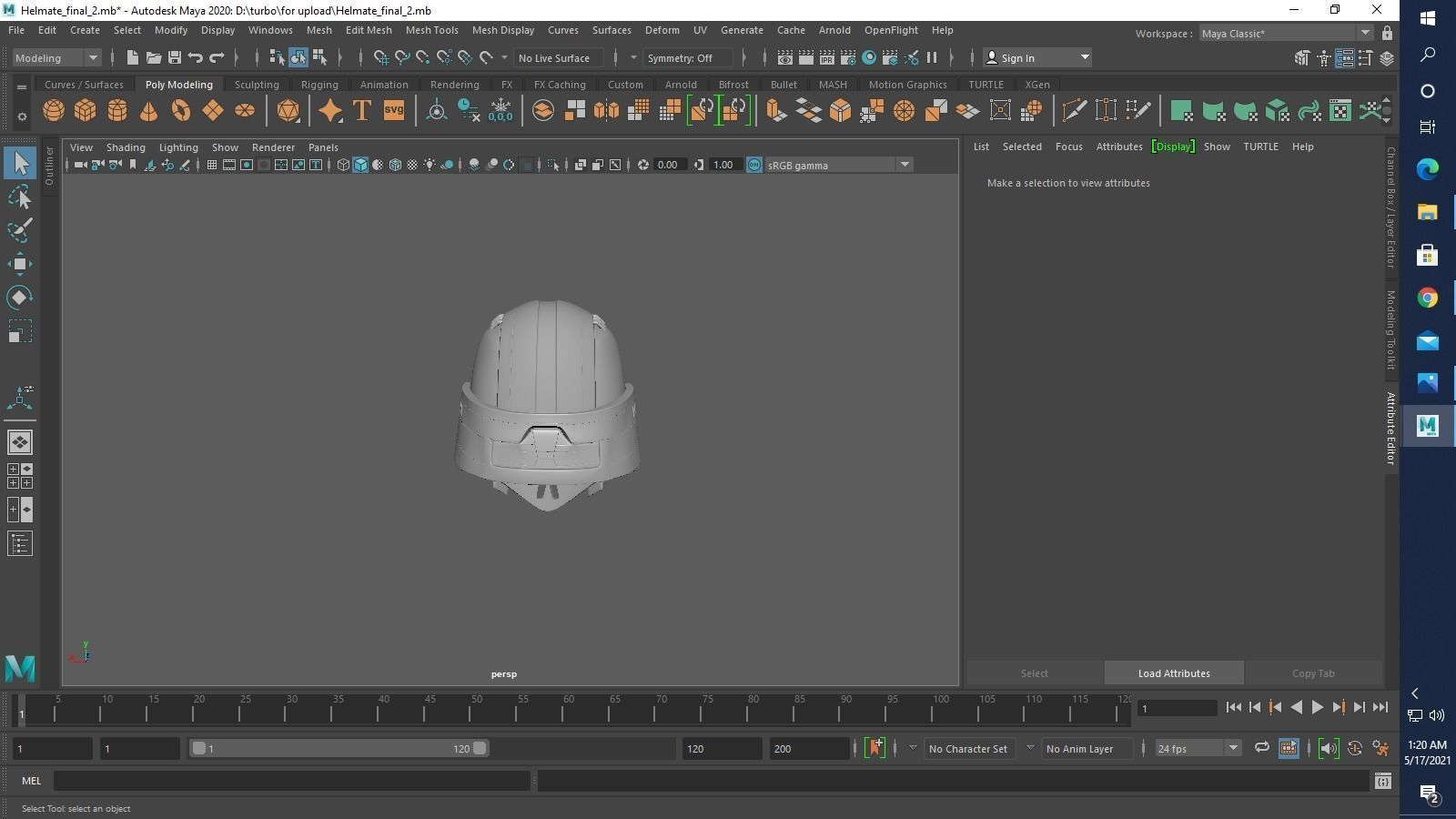The image size is (1456, 819).
Task: Open the sRGB gamma dropdown
Action: click(x=837, y=165)
